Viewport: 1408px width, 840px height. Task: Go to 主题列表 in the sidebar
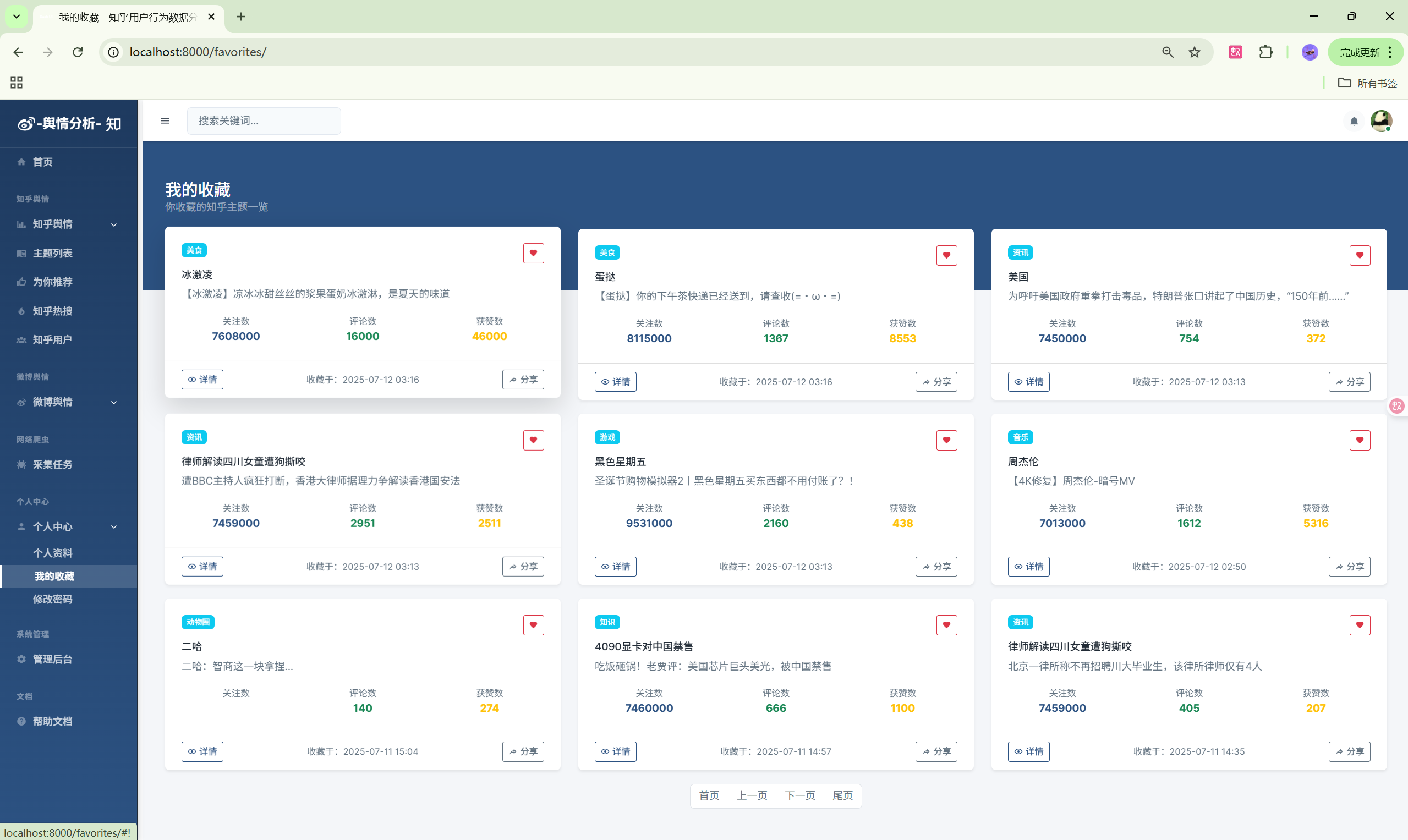52,253
